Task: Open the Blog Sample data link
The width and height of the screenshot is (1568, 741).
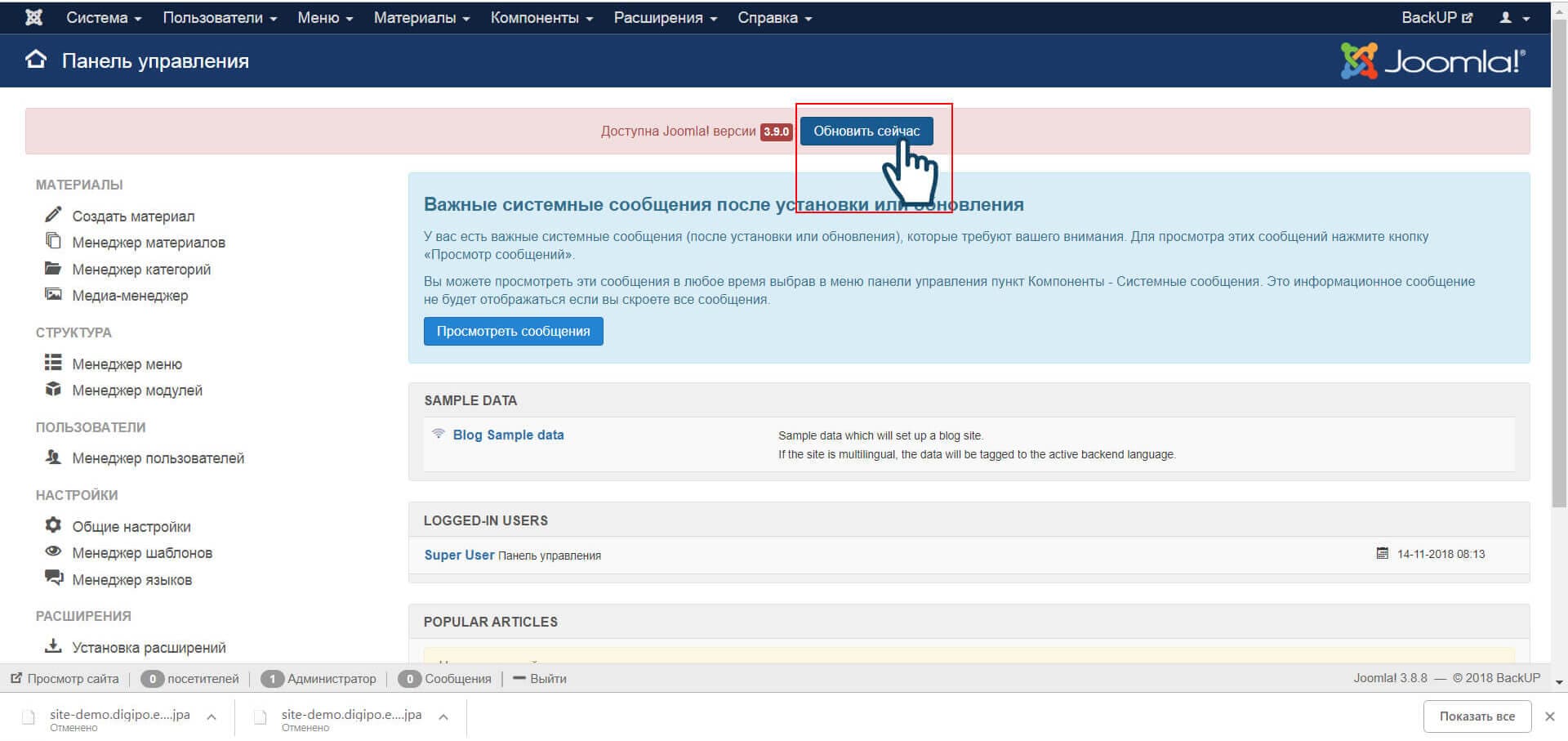Action: click(x=508, y=435)
